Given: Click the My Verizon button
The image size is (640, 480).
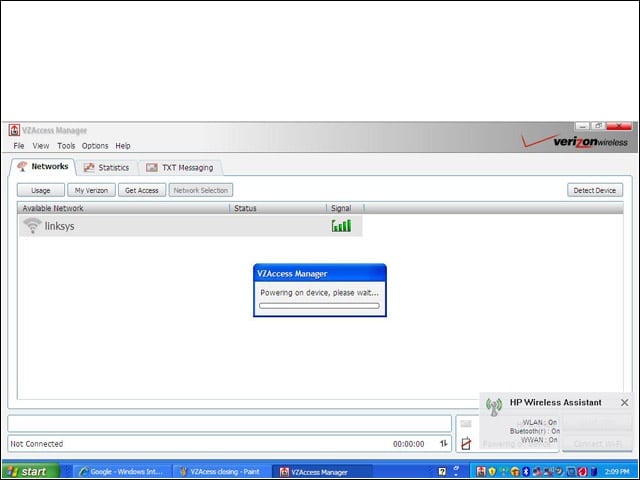Looking at the screenshot, I should click(91, 190).
